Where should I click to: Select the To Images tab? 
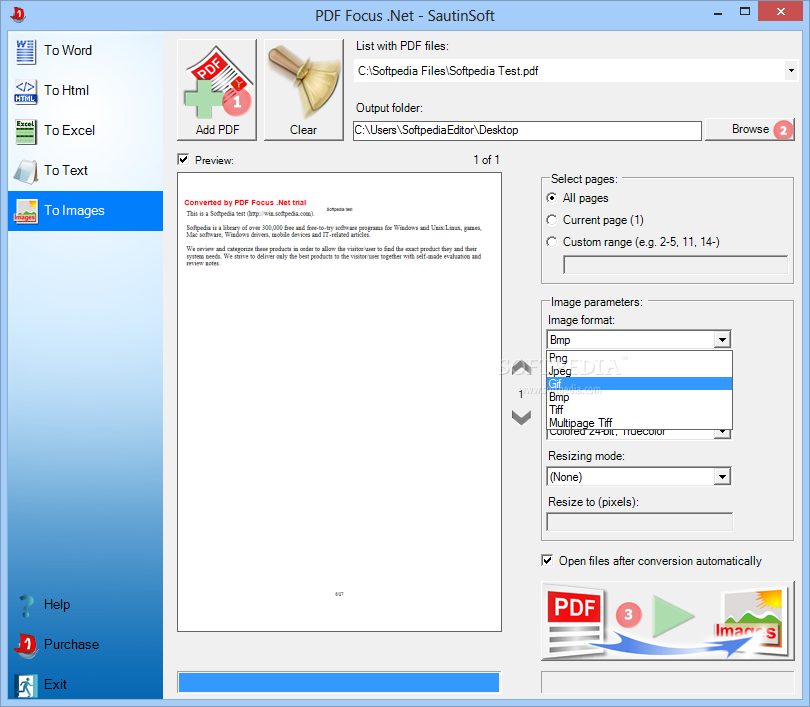point(85,211)
